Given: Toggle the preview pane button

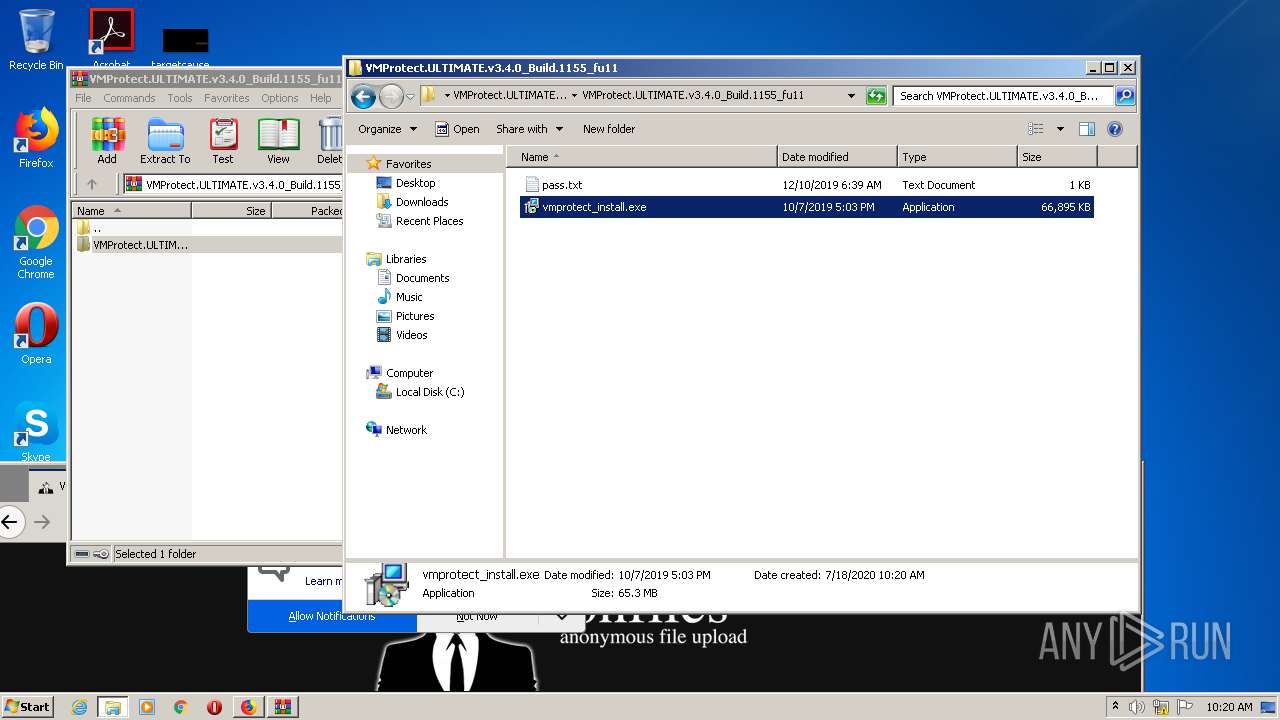Looking at the screenshot, I should click(x=1087, y=129).
